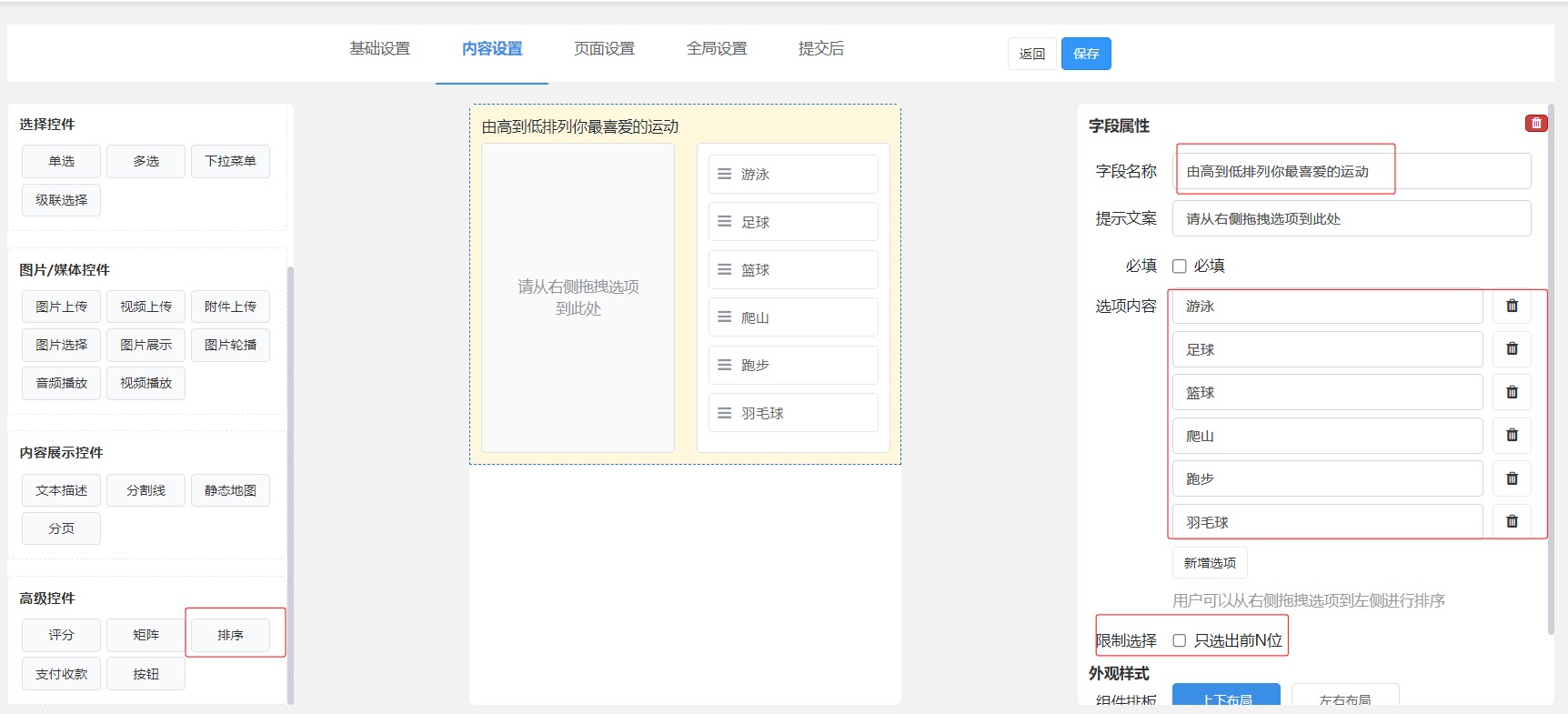Select the 上下布局 layout button
The image size is (1568, 714).
pyautogui.click(x=1226, y=696)
